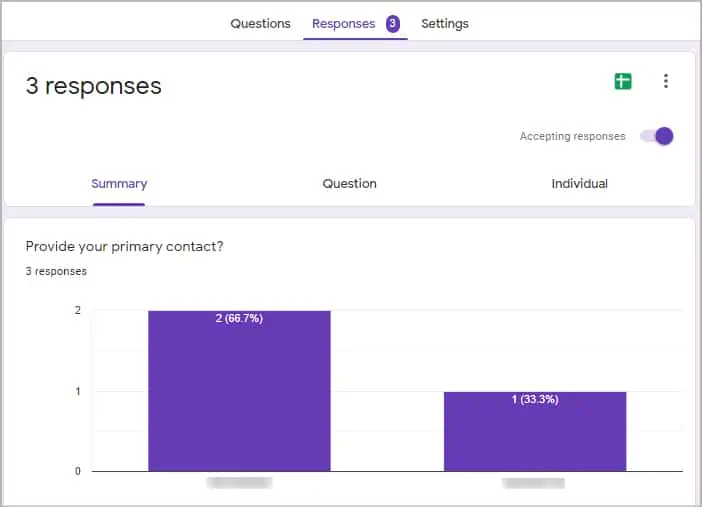
Task: Switch to the Summary view
Action: tap(119, 184)
